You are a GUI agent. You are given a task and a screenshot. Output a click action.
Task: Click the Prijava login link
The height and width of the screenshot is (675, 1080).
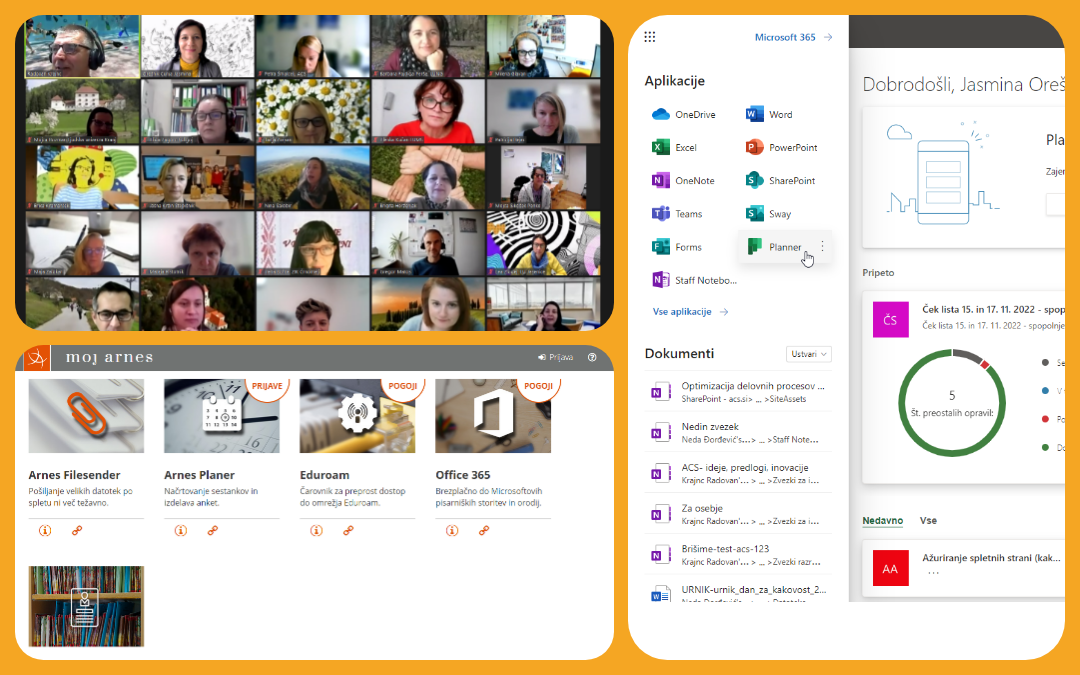(x=556, y=357)
